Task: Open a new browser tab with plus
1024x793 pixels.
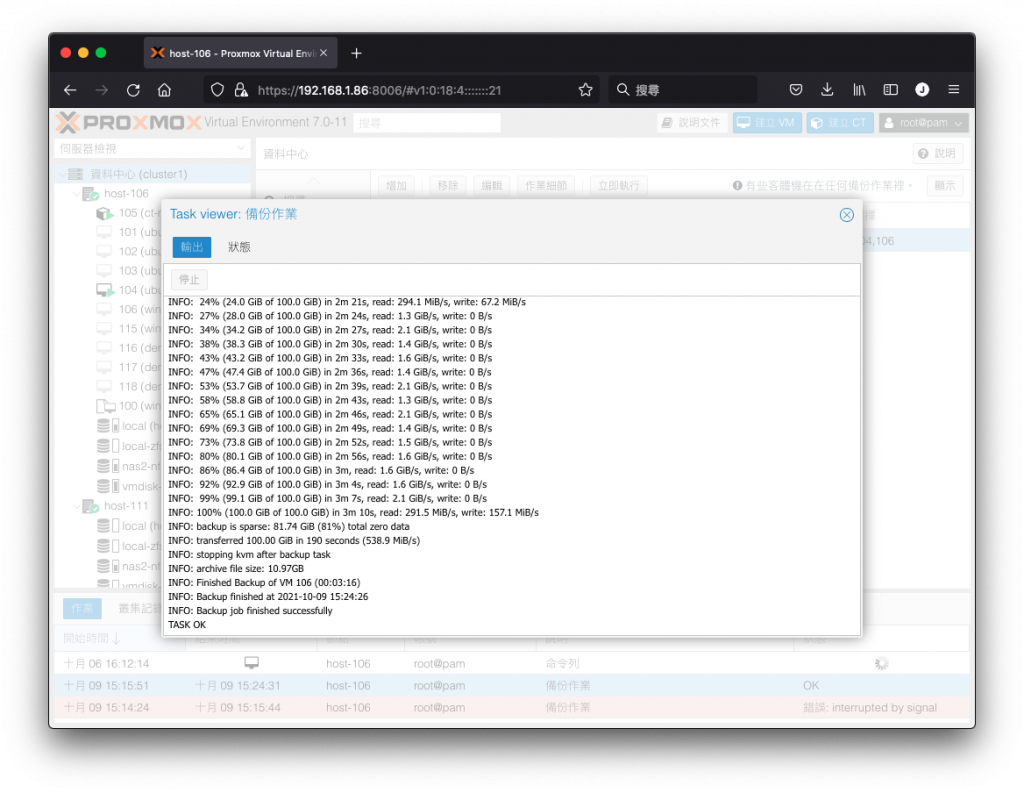Action: [x=356, y=54]
